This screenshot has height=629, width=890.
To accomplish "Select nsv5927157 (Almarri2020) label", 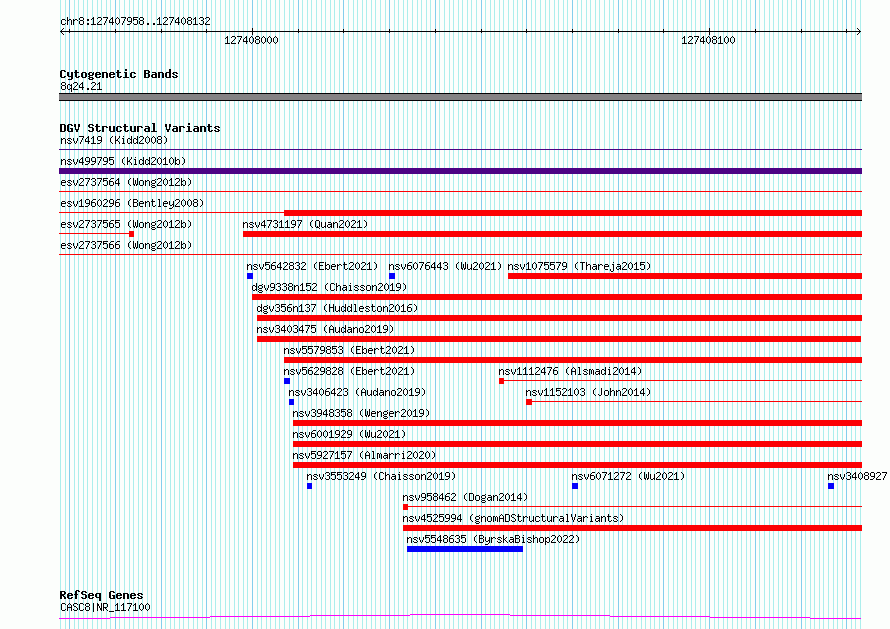I will click(364, 455).
